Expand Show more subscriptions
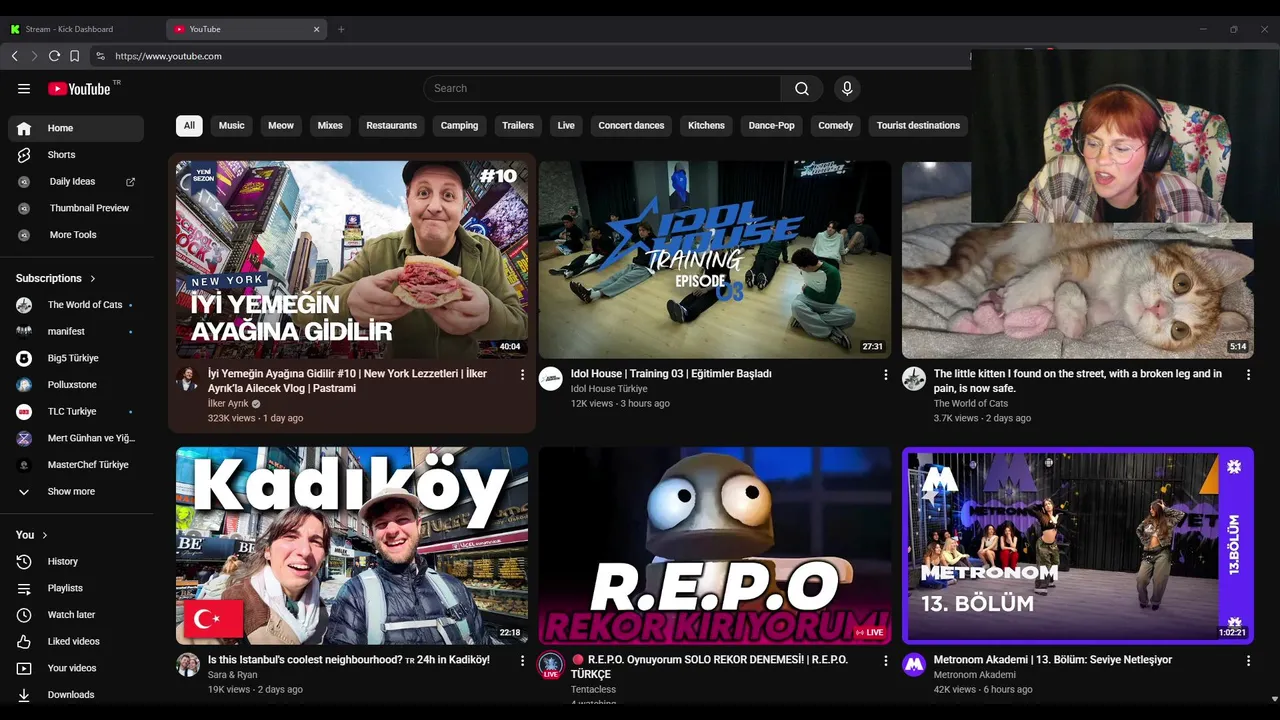The width and height of the screenshot is (1280, 720). (x=76, y=492)
